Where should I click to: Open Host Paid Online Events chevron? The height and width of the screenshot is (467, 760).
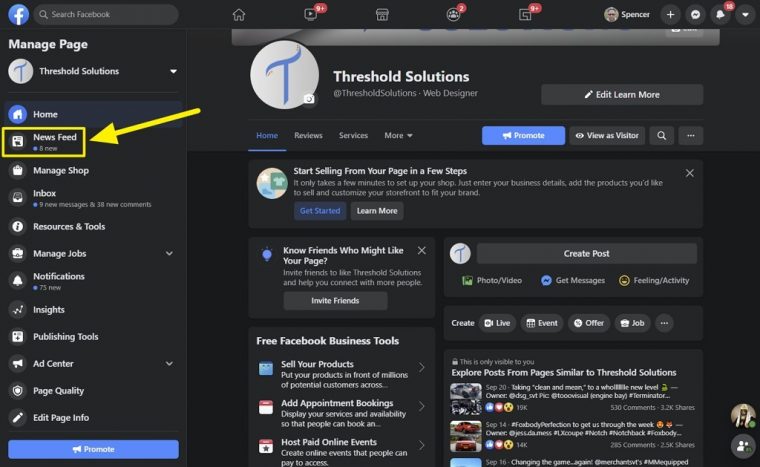pyautogui.click(x=422, y=445)
